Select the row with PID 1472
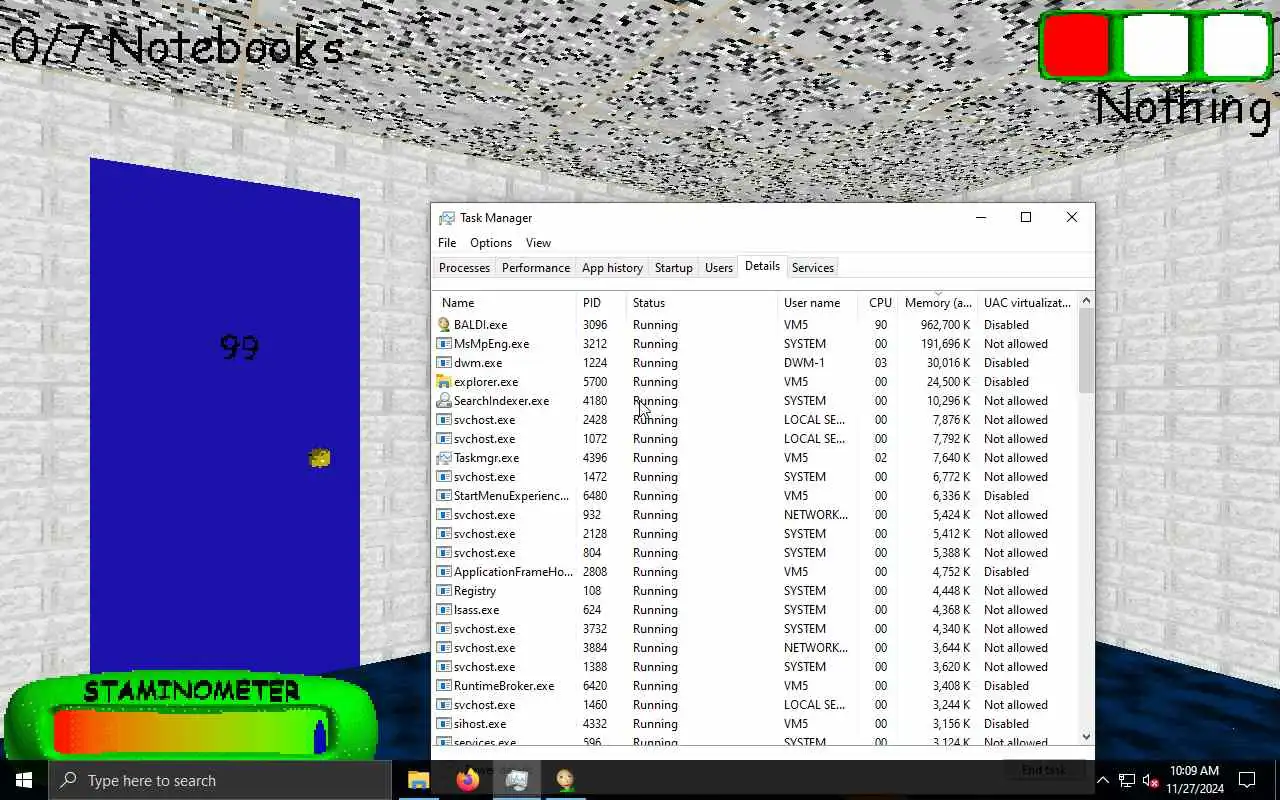The height and width of the screenshot is (800, 1280). (x=756, y=477)
